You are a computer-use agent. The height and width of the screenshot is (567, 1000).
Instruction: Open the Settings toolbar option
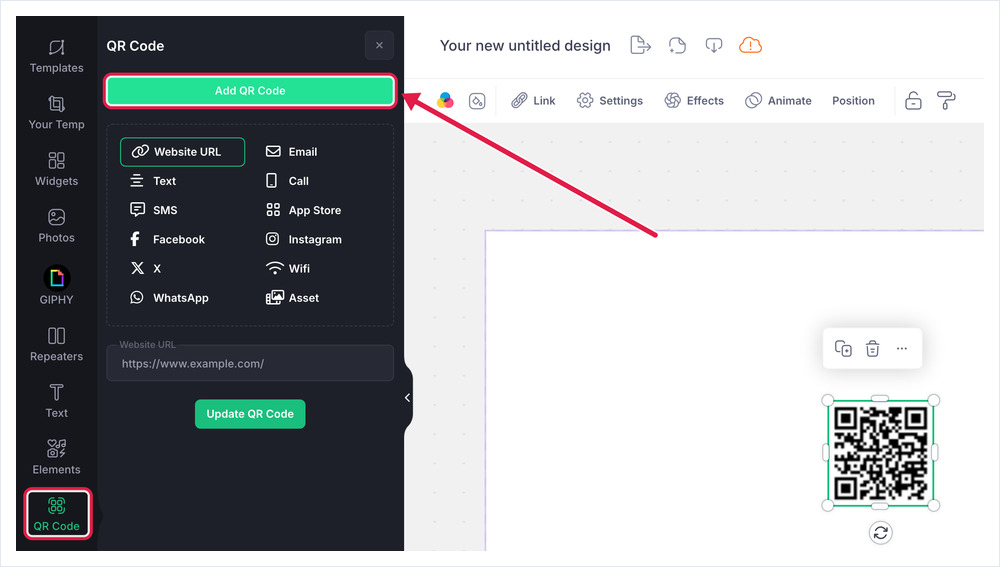610,101
